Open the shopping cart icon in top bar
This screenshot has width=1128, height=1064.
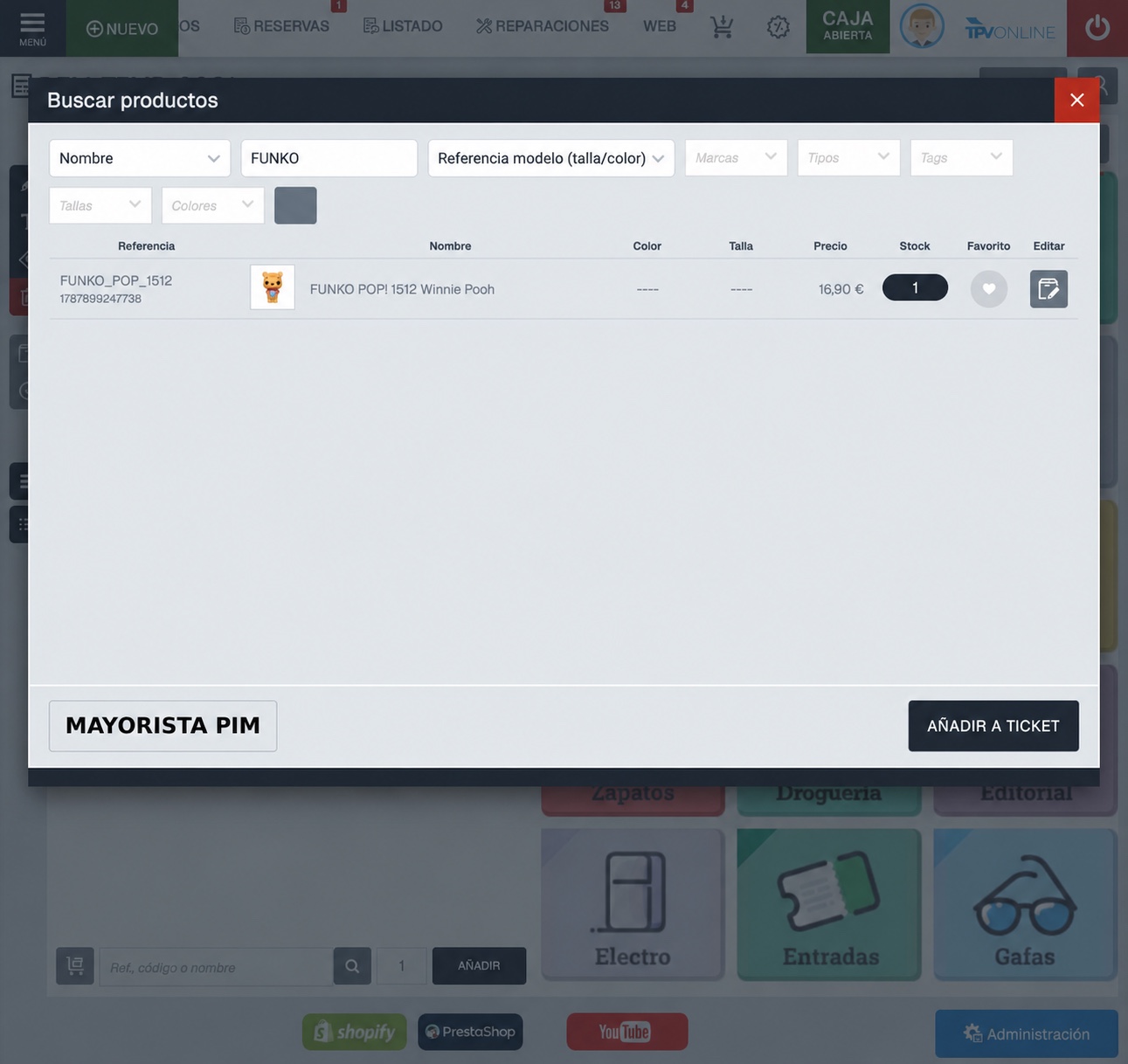click(722, 27)
